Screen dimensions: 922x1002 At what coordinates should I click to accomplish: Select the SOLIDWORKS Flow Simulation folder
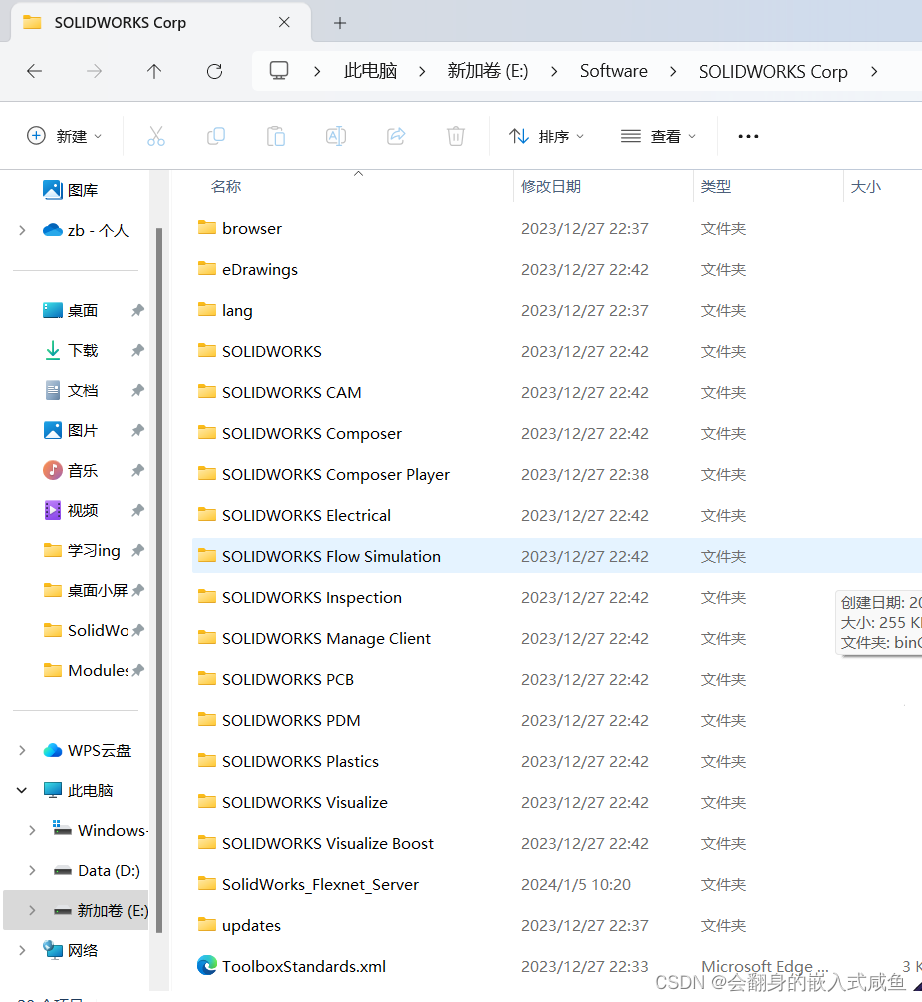pos(556,556)
